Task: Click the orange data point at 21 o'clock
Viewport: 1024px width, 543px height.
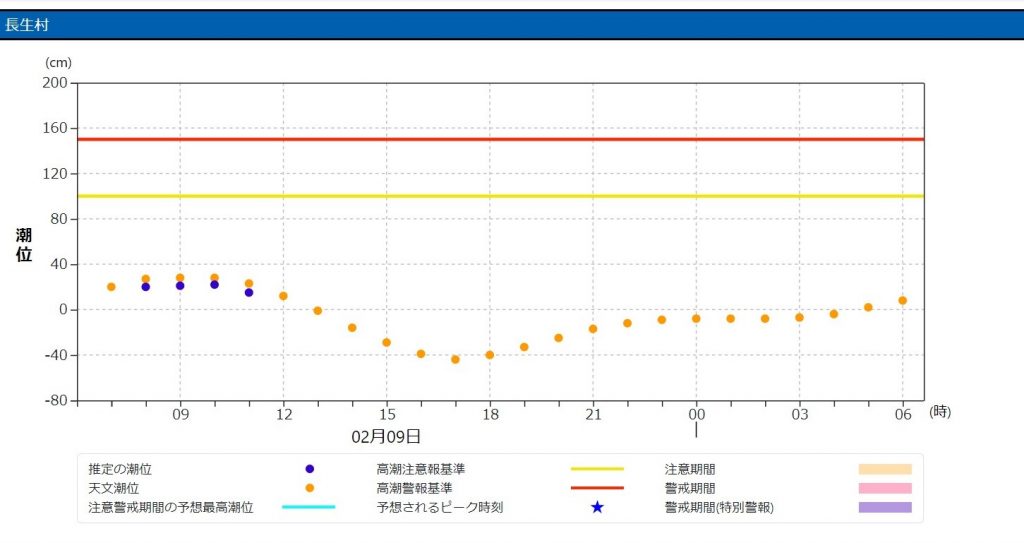Action: 593,329
